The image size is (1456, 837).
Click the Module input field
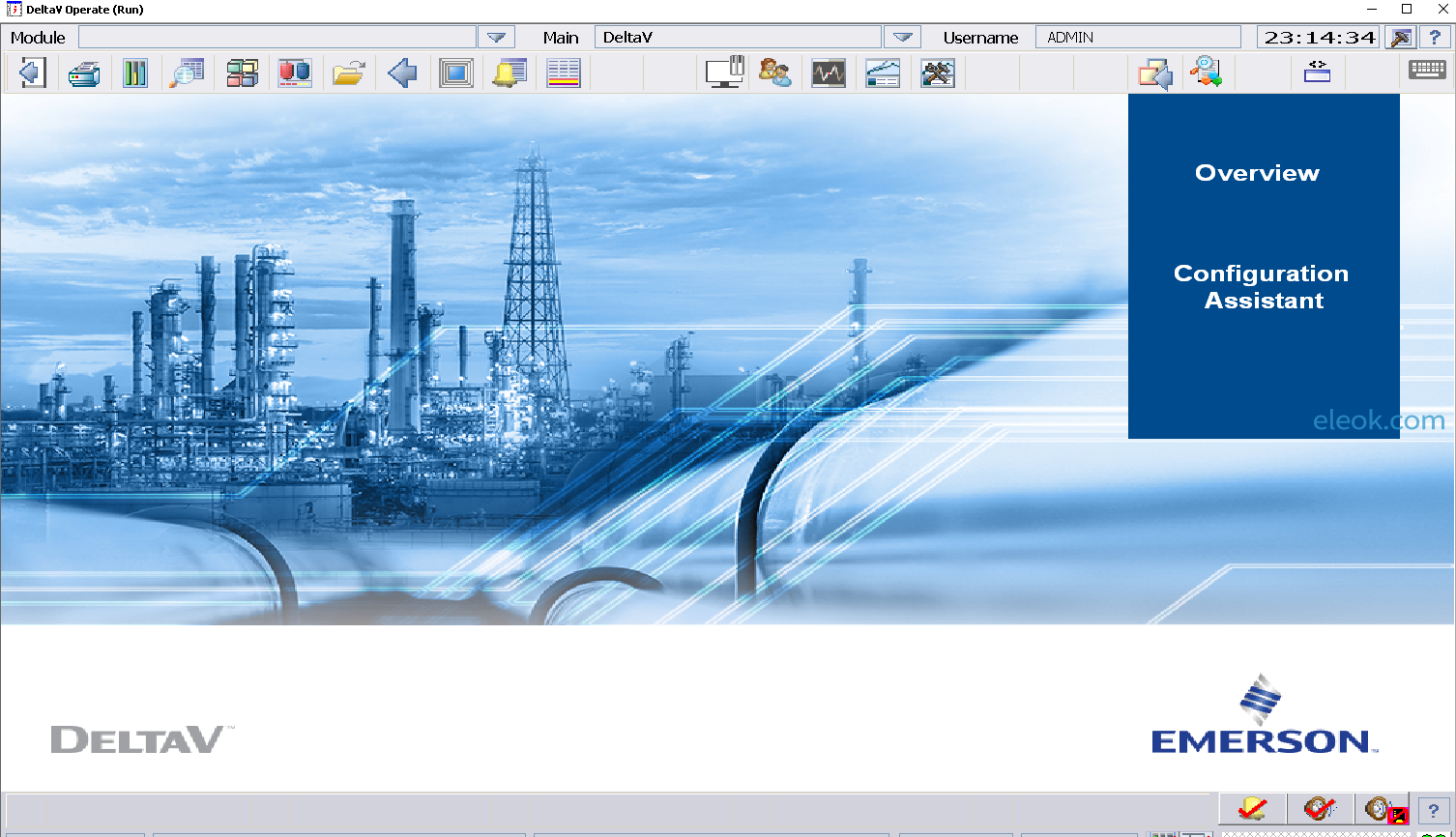coord(277,38)
